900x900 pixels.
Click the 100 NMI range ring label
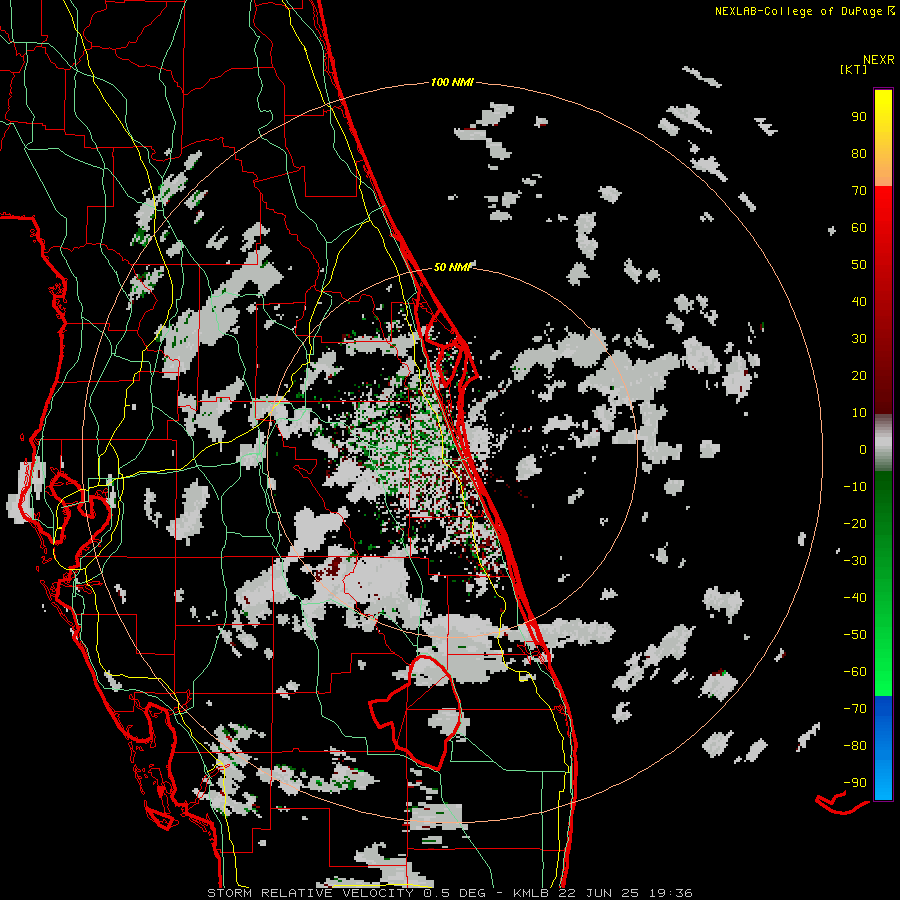pos(452,83)
